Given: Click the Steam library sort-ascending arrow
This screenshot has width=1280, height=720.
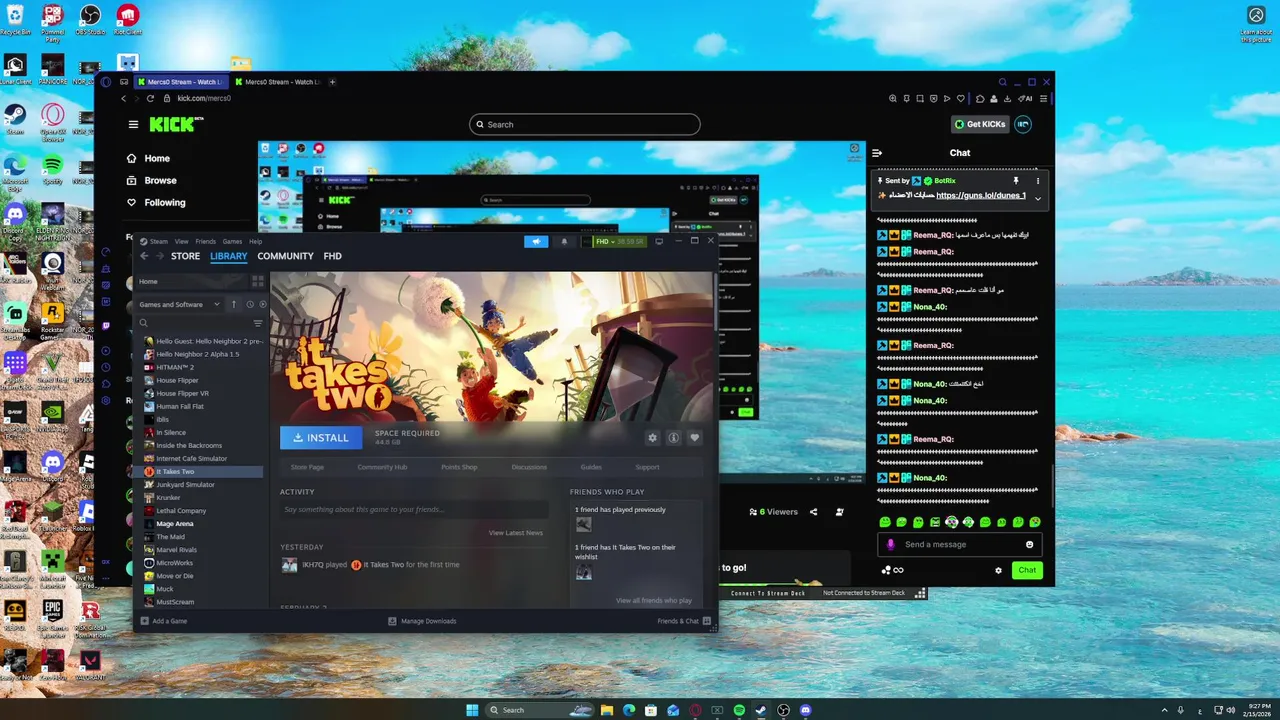Looking at the screenshot, I should (x=234, y=304).
